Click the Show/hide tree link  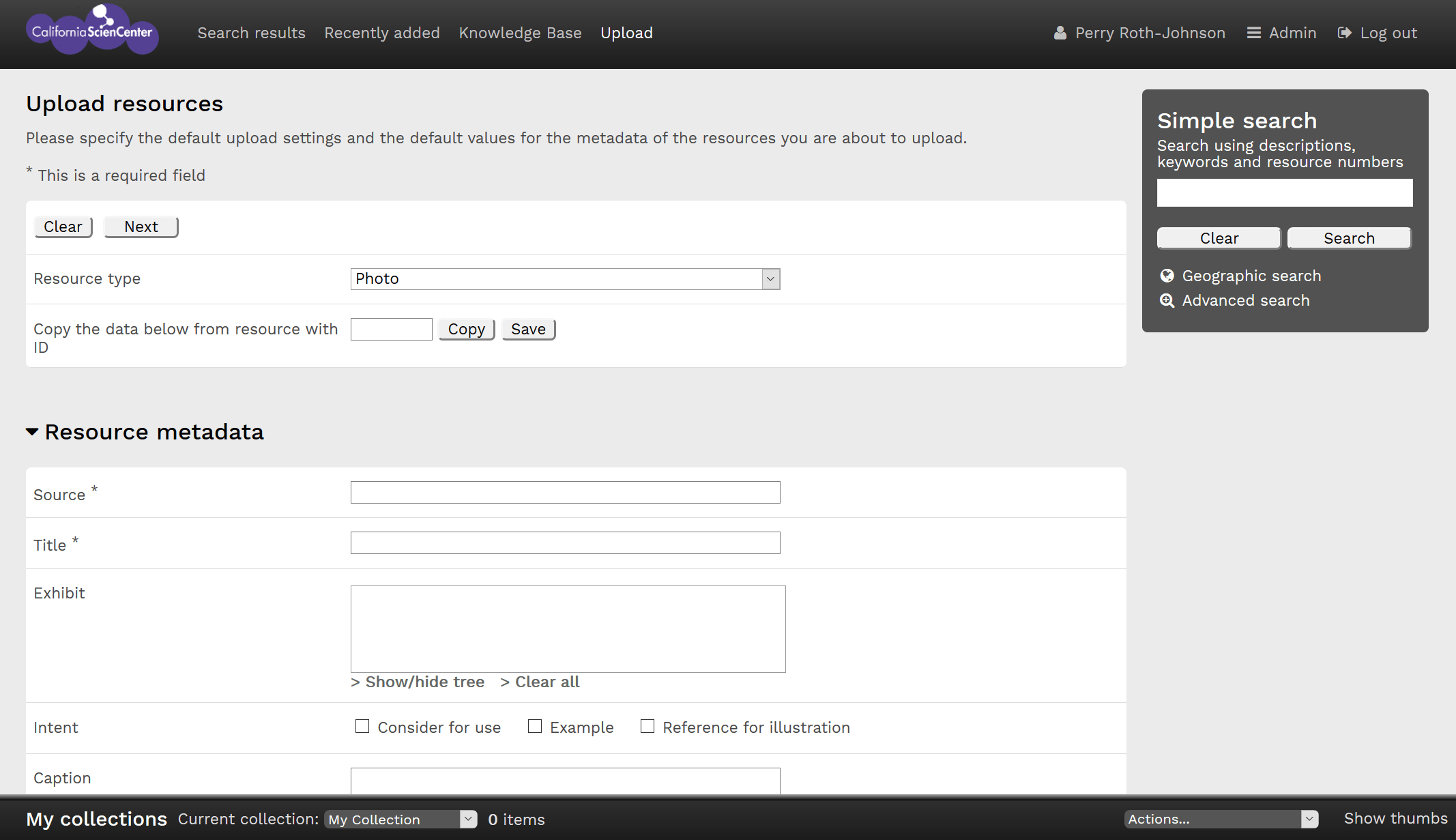[418, 682]
